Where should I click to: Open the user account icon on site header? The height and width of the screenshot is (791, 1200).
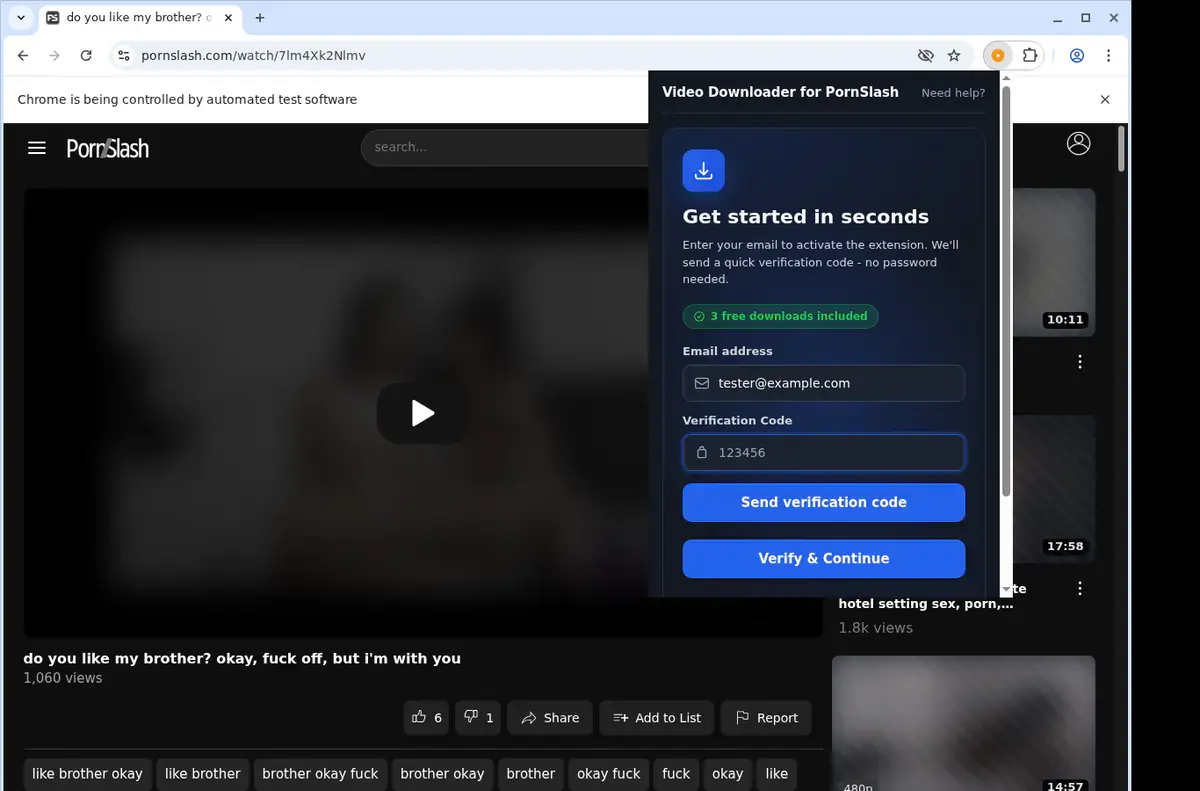1078,143
